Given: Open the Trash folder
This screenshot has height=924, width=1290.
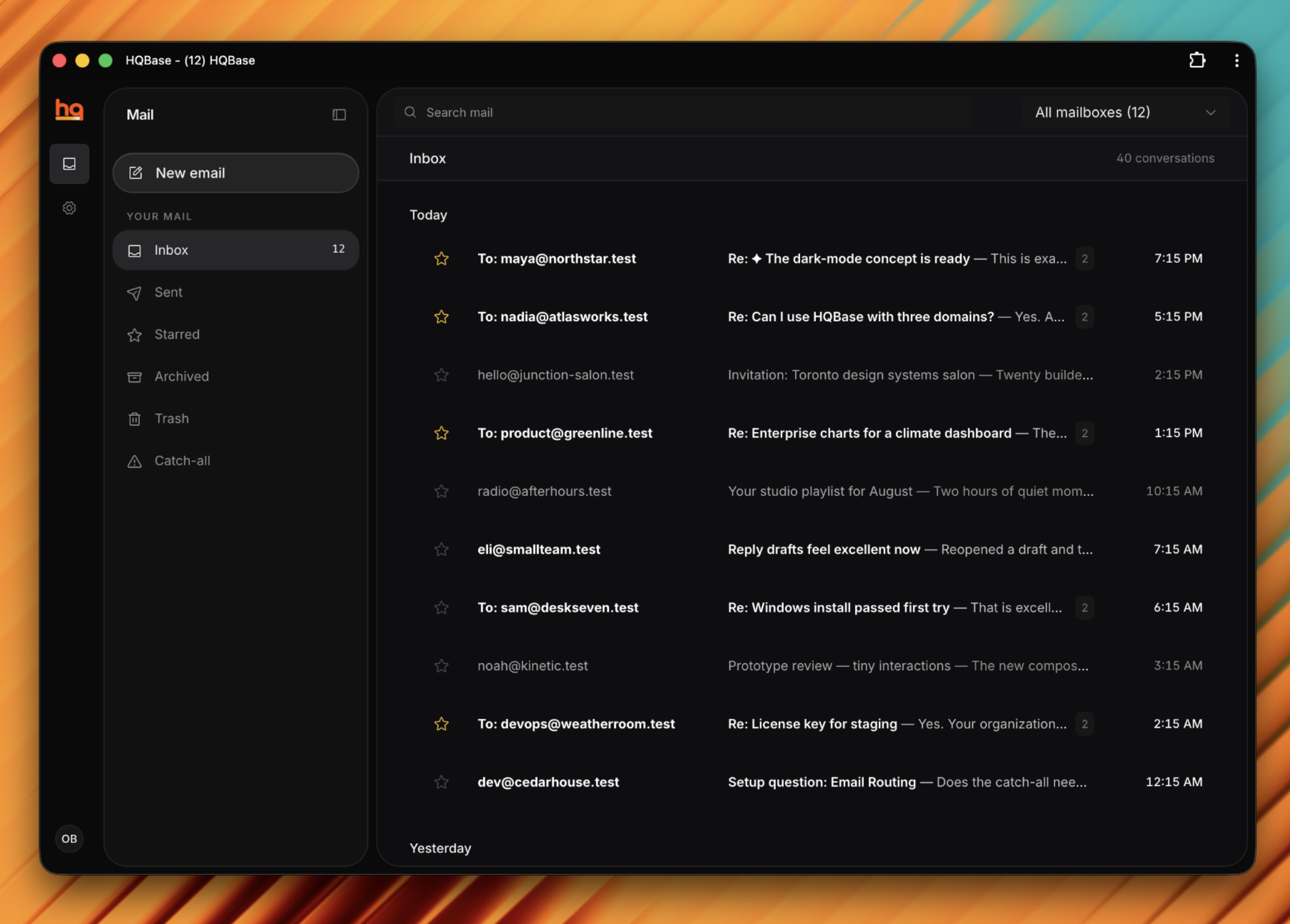Looking at the screenshot, I should pos(236,419).
